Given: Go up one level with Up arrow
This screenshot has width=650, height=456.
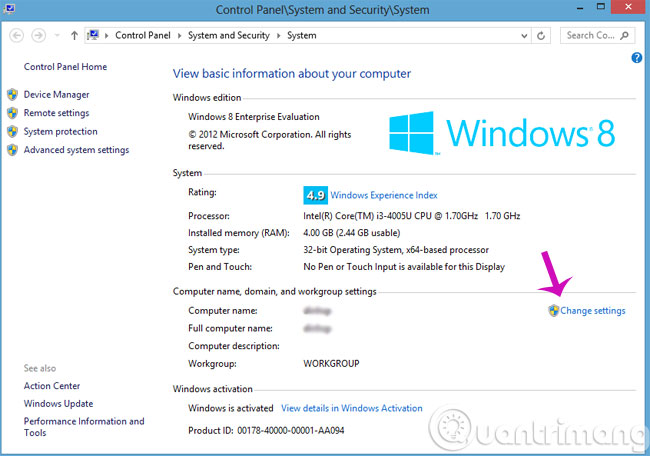Looking at the screenshot, I should point(74,36).
